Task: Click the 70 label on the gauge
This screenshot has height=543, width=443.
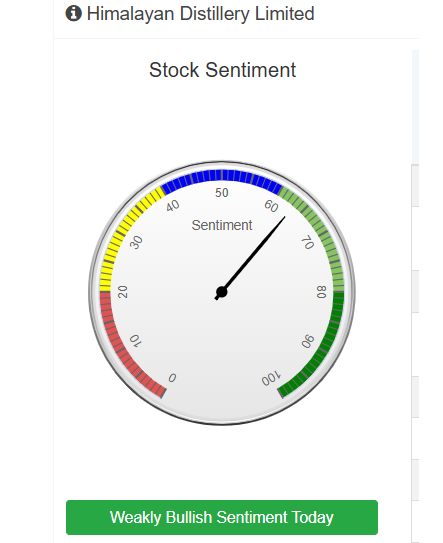Action: click(x=307, y=242)
